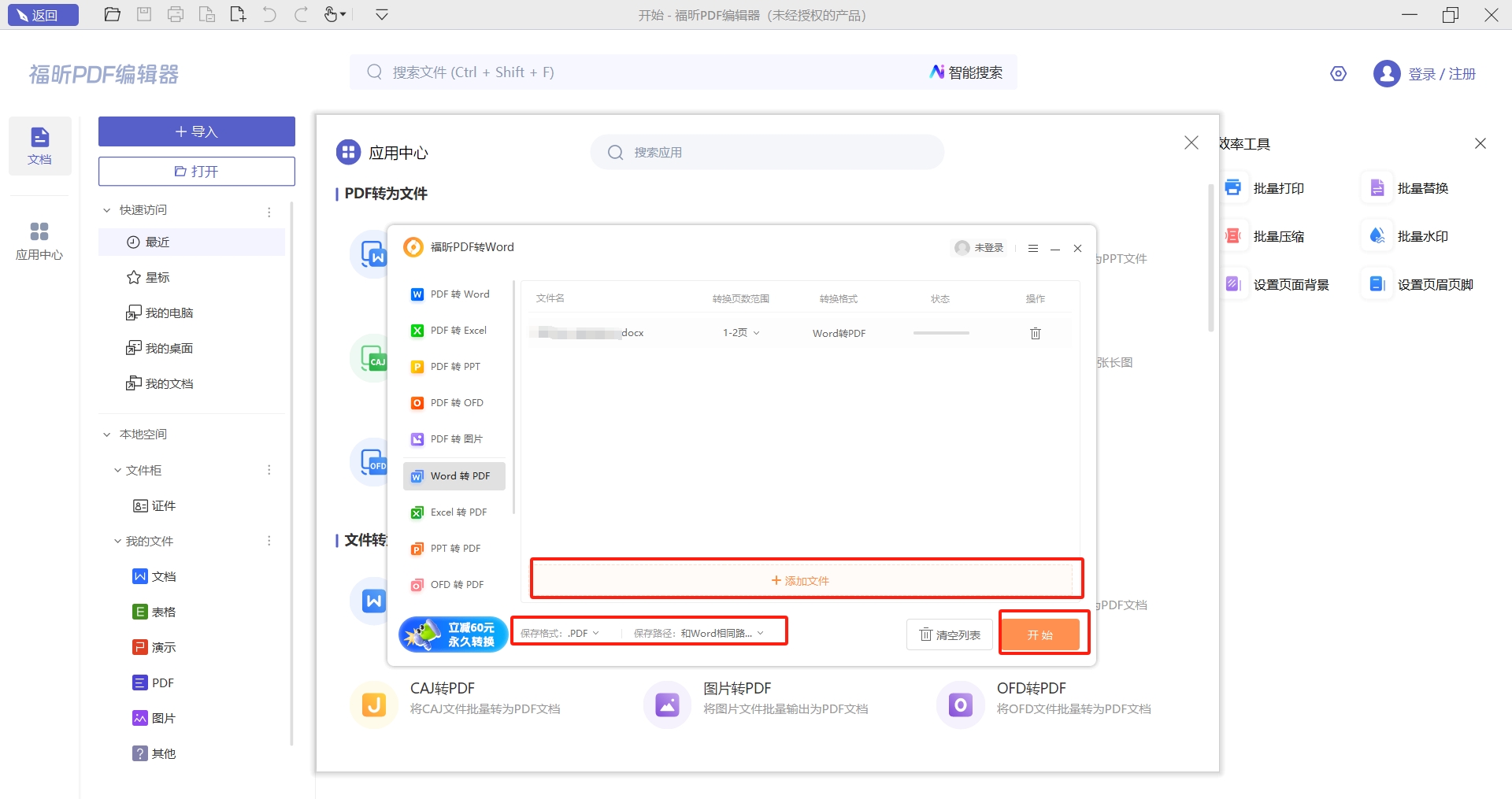Select PDF 转 Word conversion mode
Viewport: 1512px width, 799px height.
(454, 294)
